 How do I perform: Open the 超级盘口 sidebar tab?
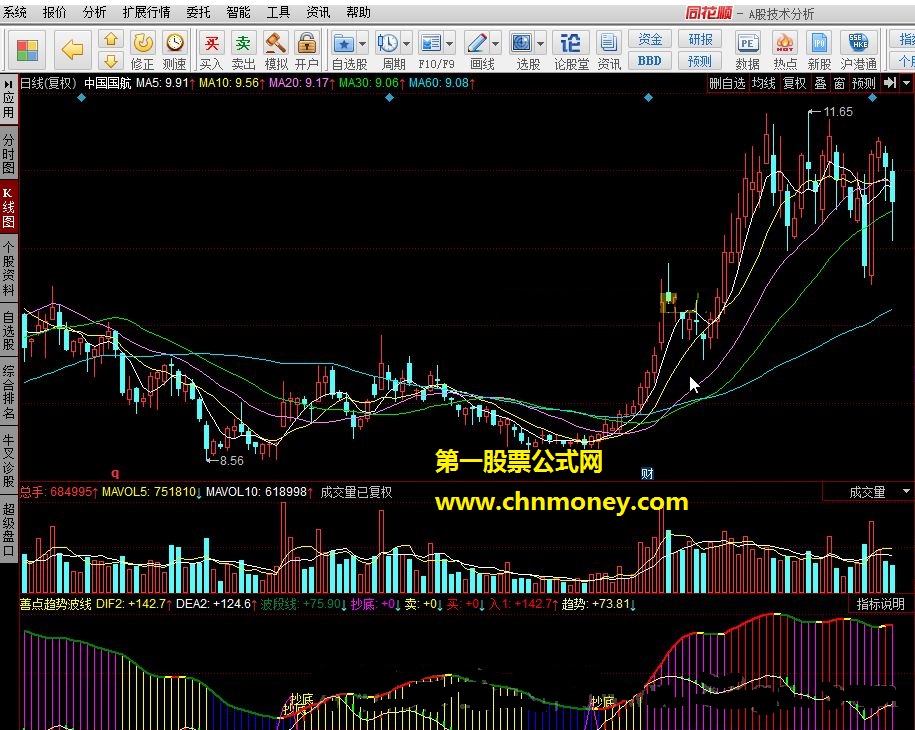(x=8, y=530)
